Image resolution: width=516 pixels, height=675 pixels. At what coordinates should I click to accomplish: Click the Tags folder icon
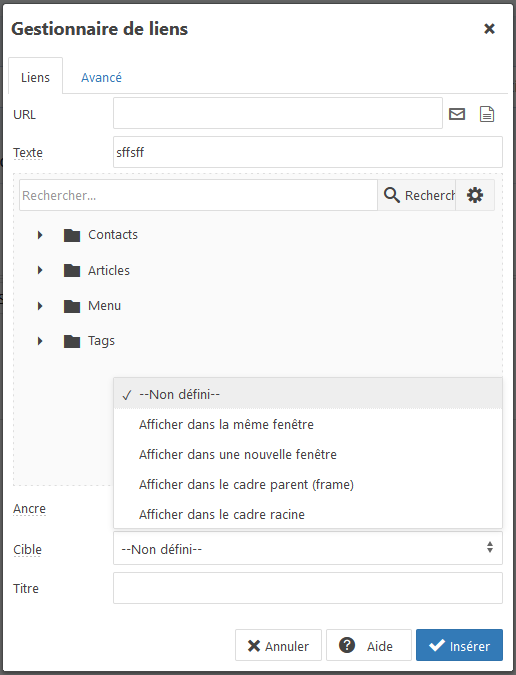click(x=72, y=341)
